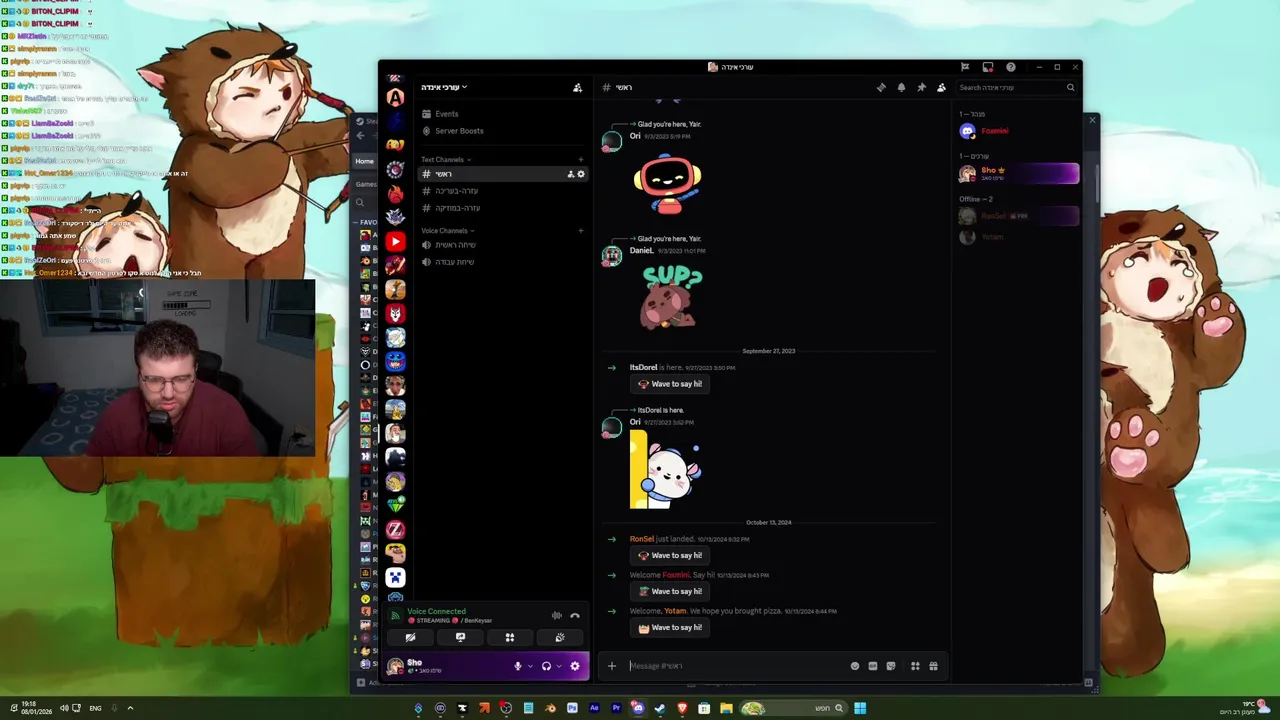The height and width of the screenshot is (720, 1280).
Task: Open Discord from the Windows taskbar
Action: pyautogui.click(x=638, y=708)
